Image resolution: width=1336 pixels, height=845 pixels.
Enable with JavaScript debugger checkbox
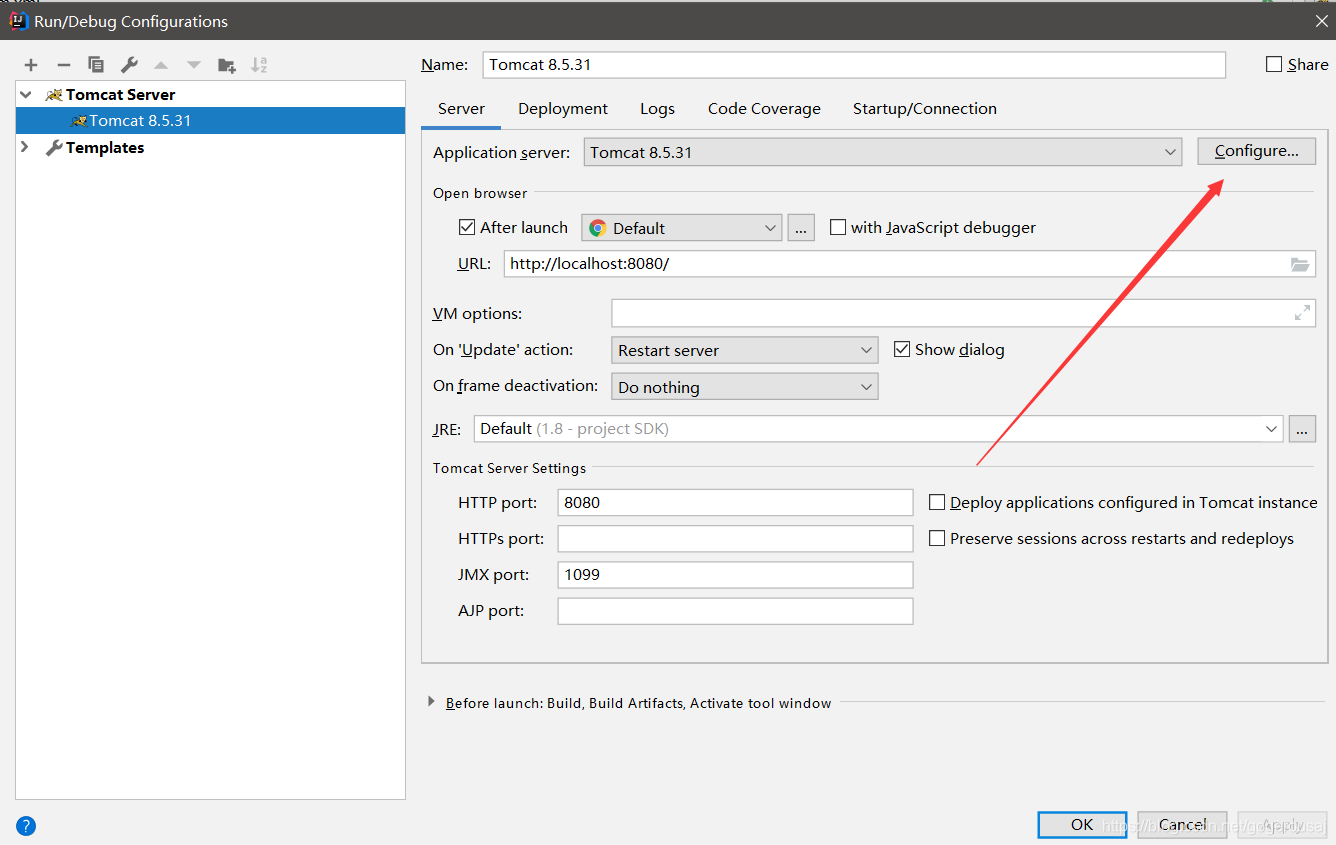pyautogui.click(x=838, y=227)
